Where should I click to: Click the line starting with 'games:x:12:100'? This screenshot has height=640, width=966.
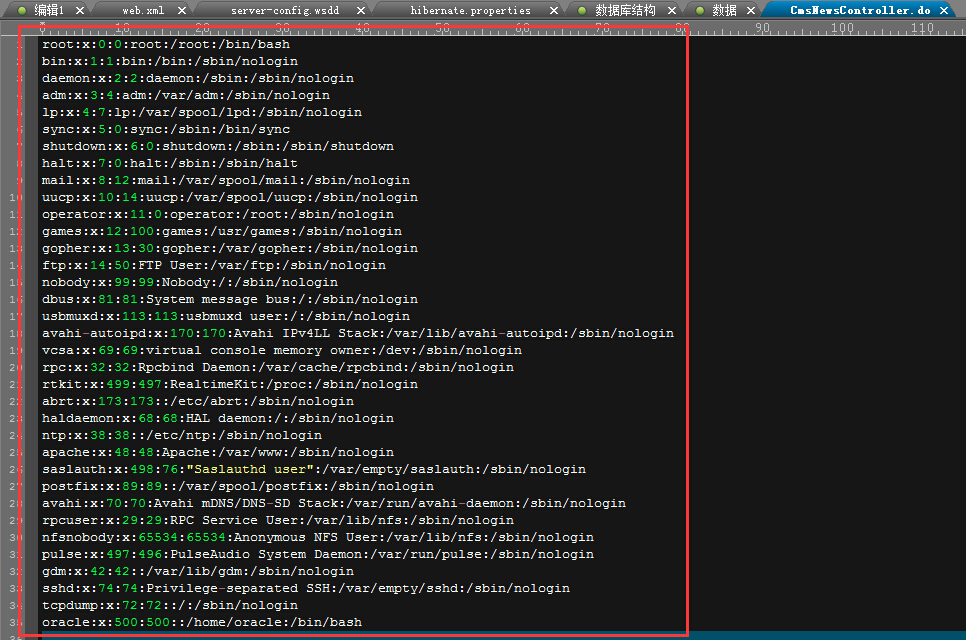click(x=222, y=232)
